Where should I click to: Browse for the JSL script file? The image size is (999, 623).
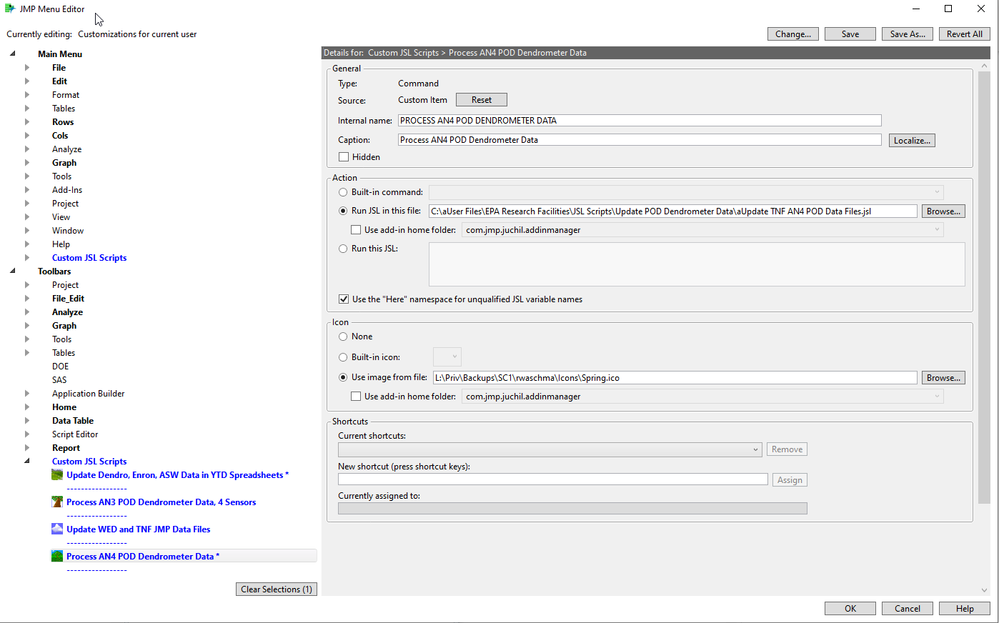[x=944, y=211]
